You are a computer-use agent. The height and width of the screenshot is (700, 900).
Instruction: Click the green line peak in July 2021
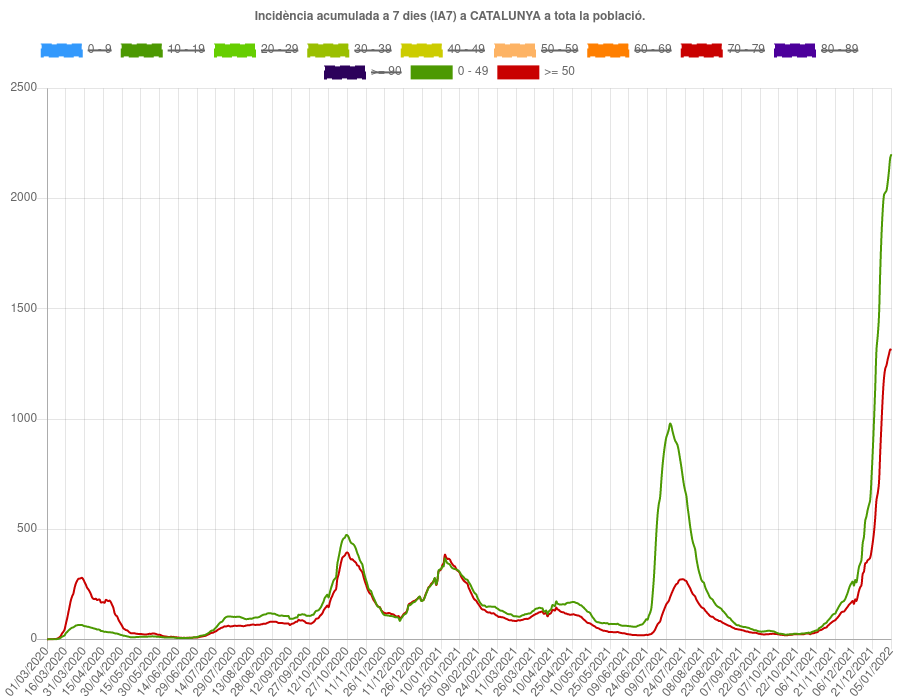pyautogui.click(x=670, y=424)
